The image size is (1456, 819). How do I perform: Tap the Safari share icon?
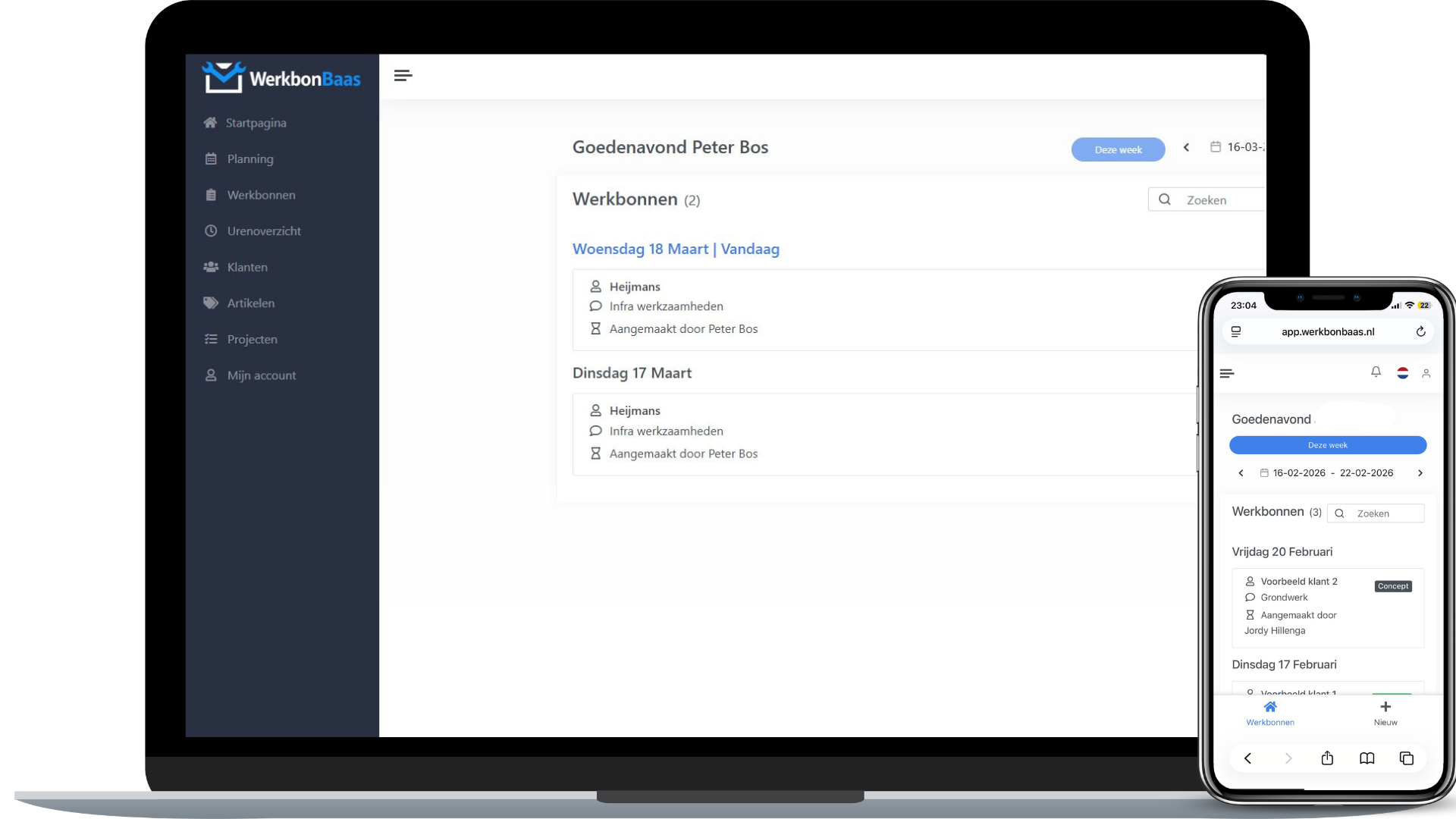click(1327, 758)
